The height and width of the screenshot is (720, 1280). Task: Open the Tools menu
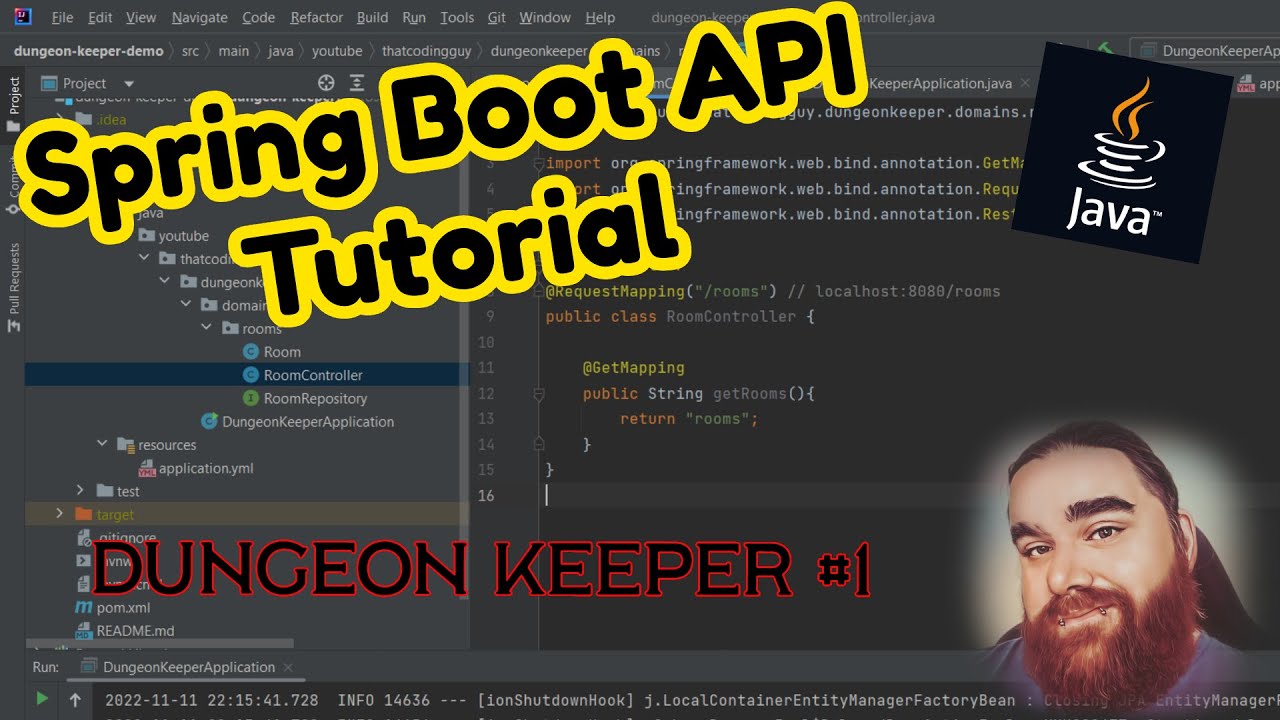pos(457,18)
